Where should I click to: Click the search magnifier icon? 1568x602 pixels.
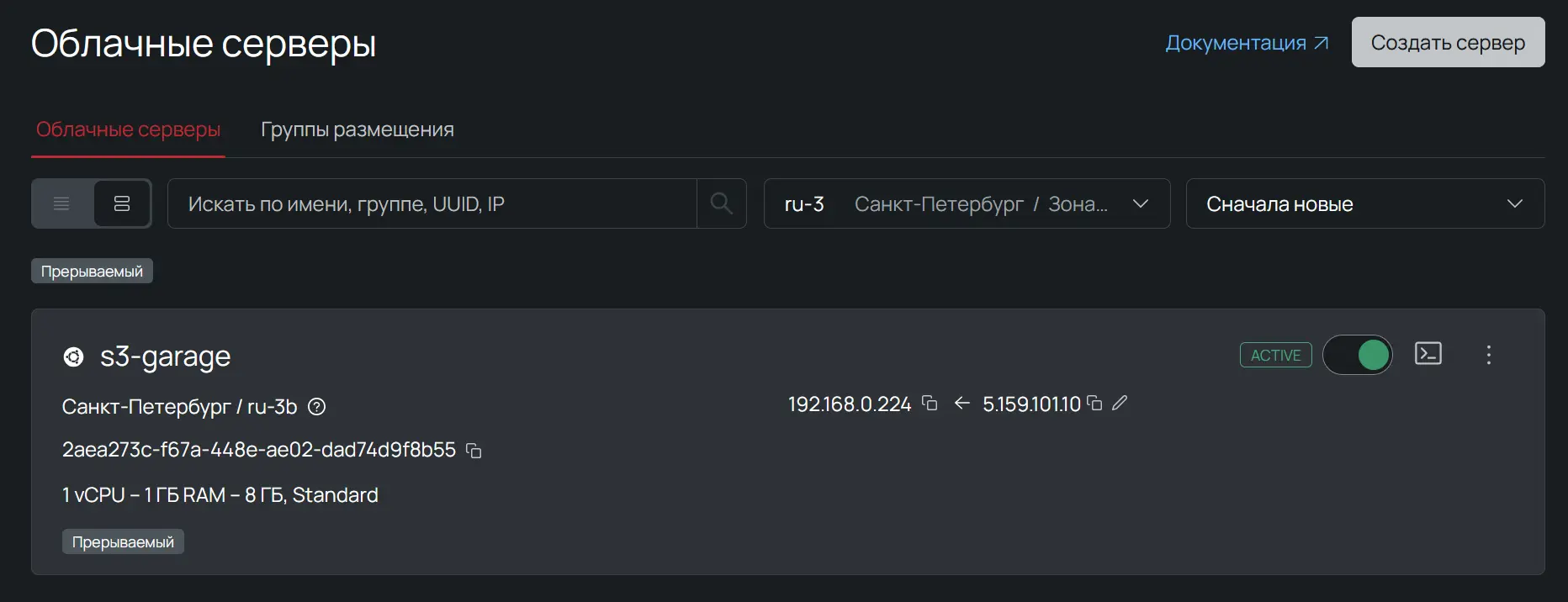(x=721, y=203)
